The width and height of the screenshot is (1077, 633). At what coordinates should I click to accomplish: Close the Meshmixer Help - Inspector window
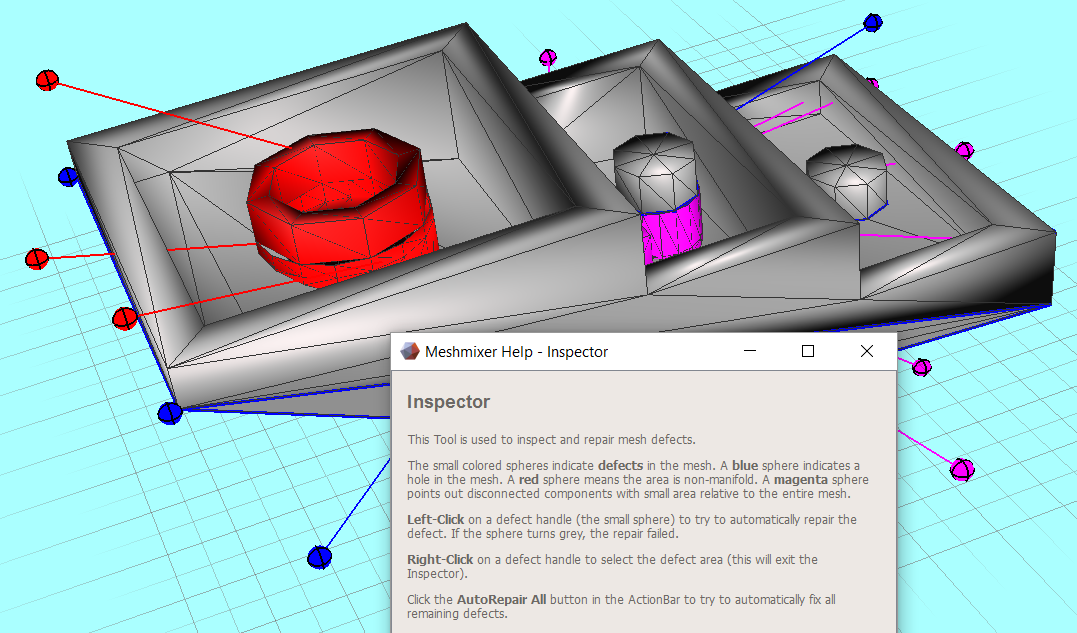point(866,351)
